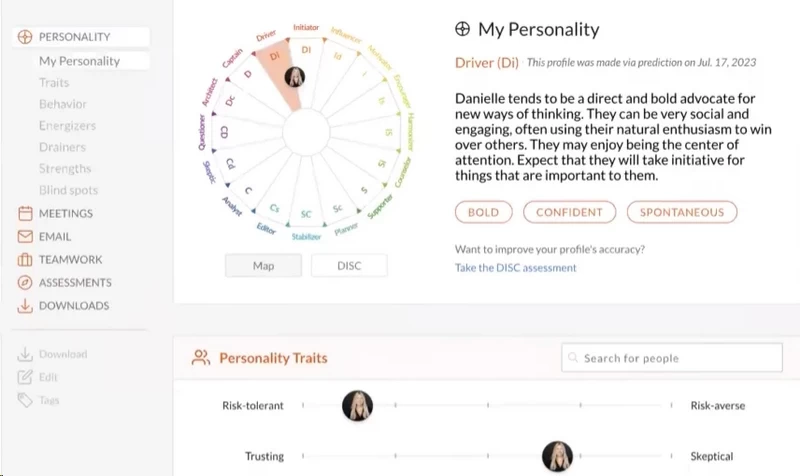Viewport: 800px width, 476px height.
Task: Click the Downloads arrow icon
Action: pos(25,306)
